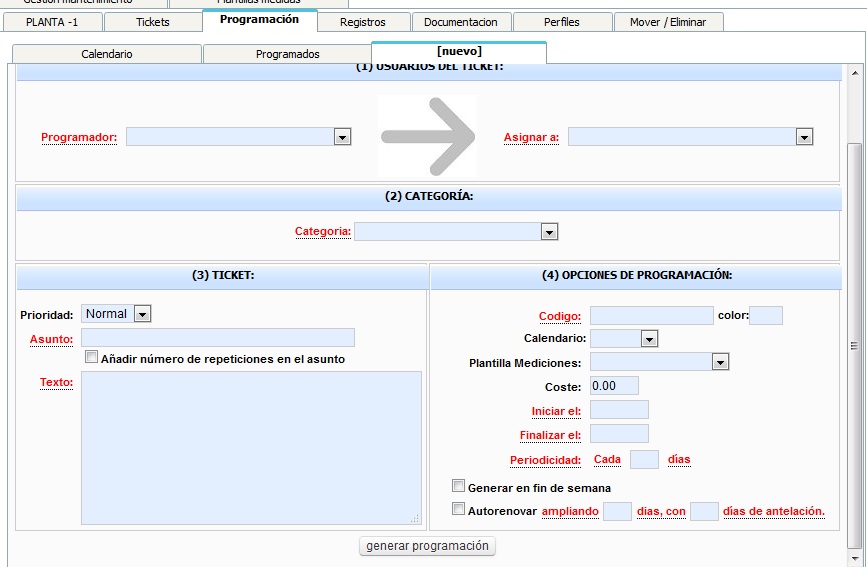Screen dimensions: 867x567
Task: Open the Calendario sub-tab
Action: click(107, 54)
